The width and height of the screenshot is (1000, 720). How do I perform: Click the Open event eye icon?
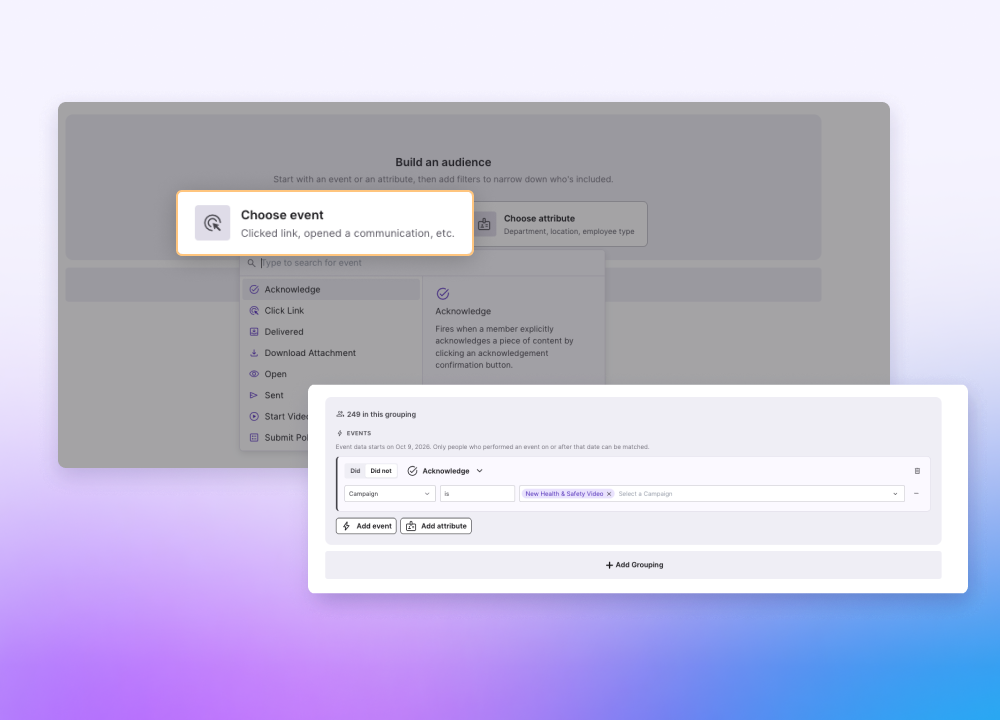[254, 374]
